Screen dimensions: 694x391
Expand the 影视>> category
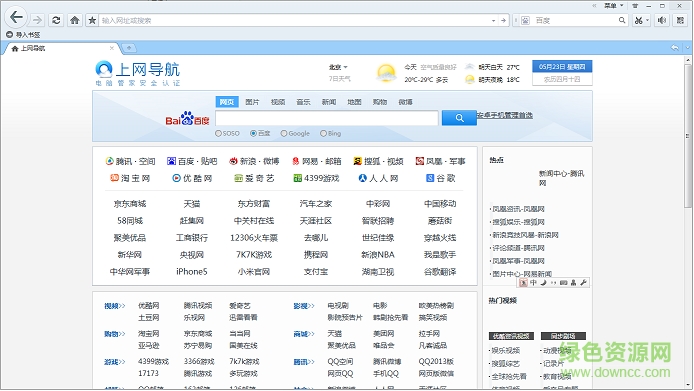point(304,306)
